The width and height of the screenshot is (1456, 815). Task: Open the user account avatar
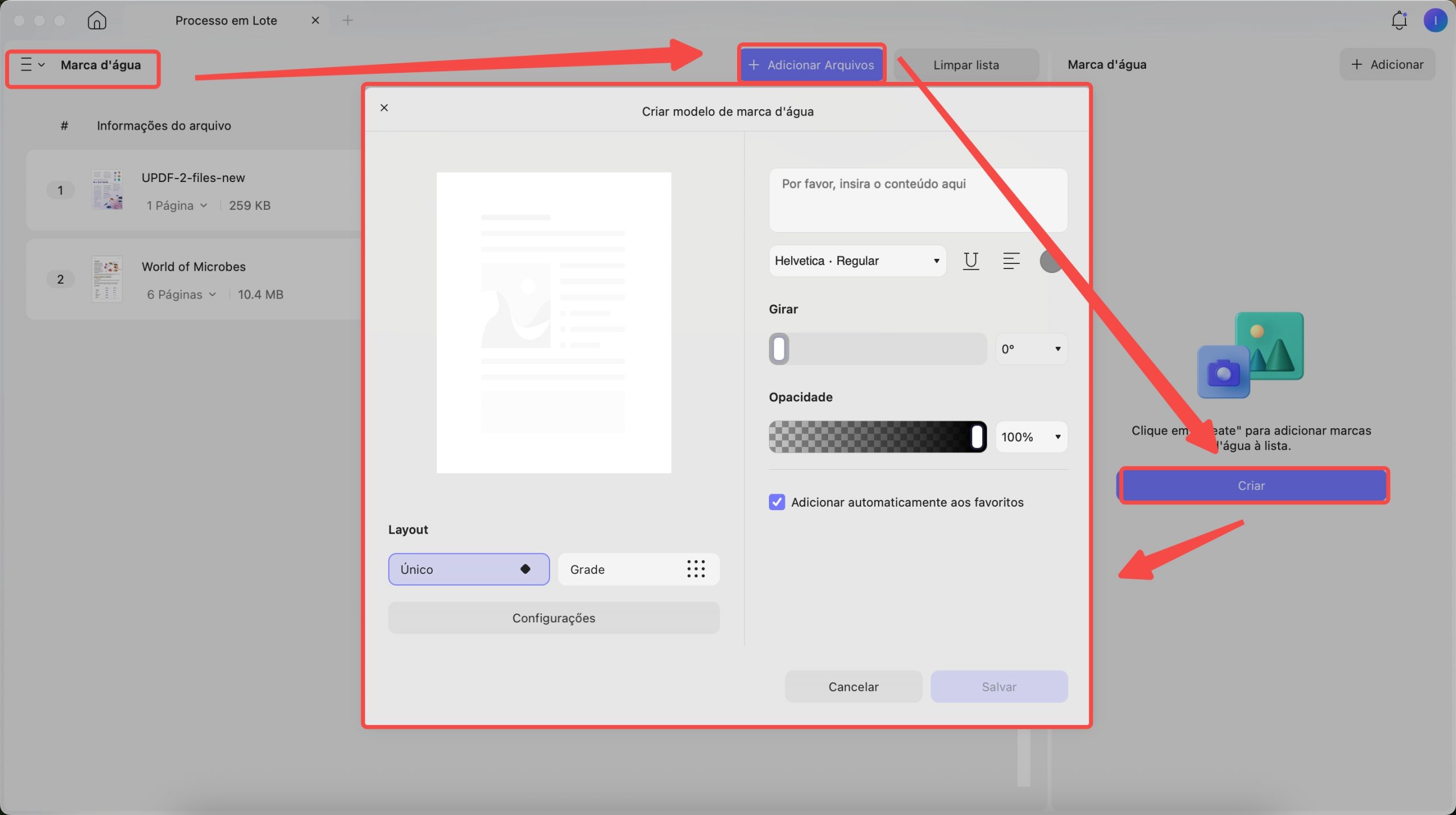[1435, 20]
